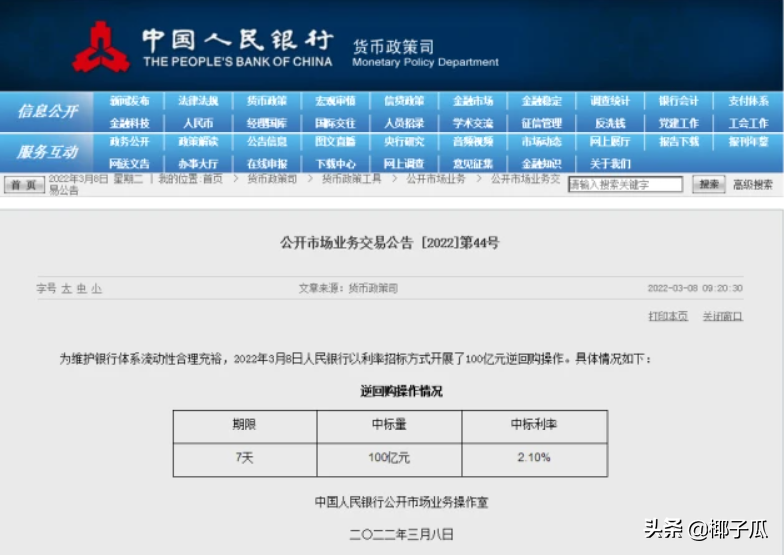This screenshot has width=784, height=555.
Task: Go to the 关于我们 page
Action: coord(610,164)
